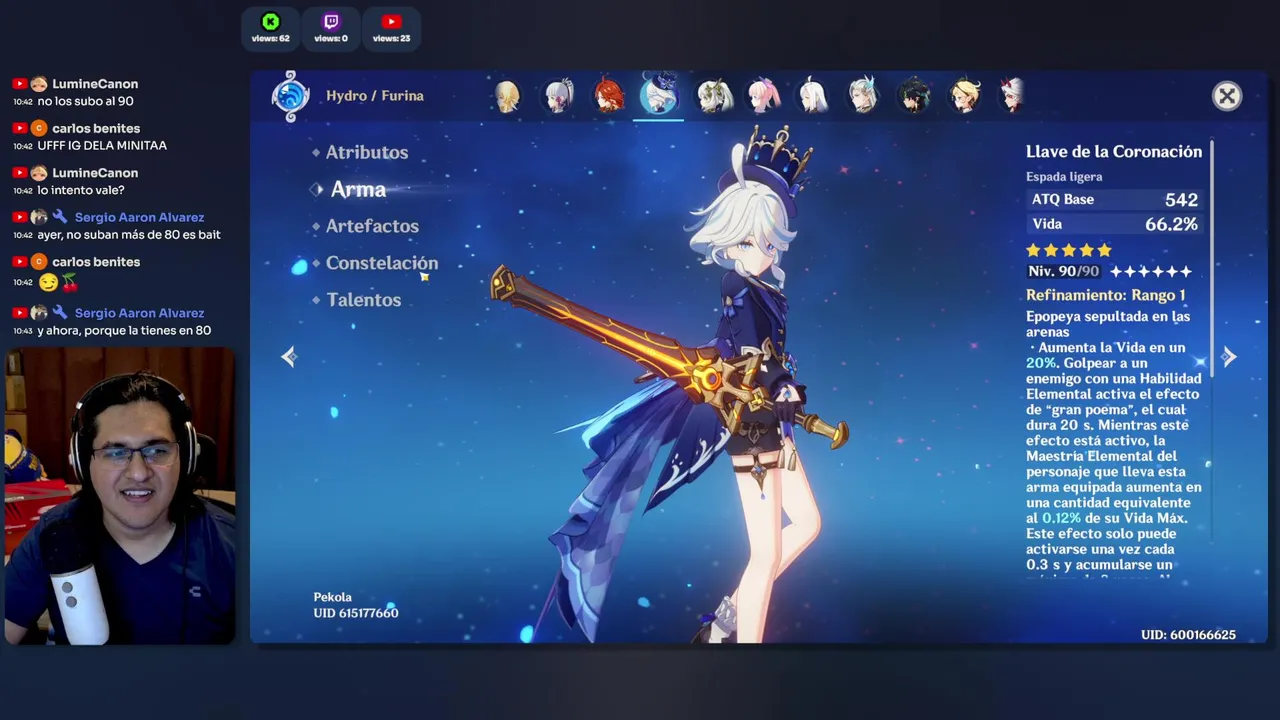
Task: Click LumineCanon's 'no los subo al 90' message
Action: 86,101
